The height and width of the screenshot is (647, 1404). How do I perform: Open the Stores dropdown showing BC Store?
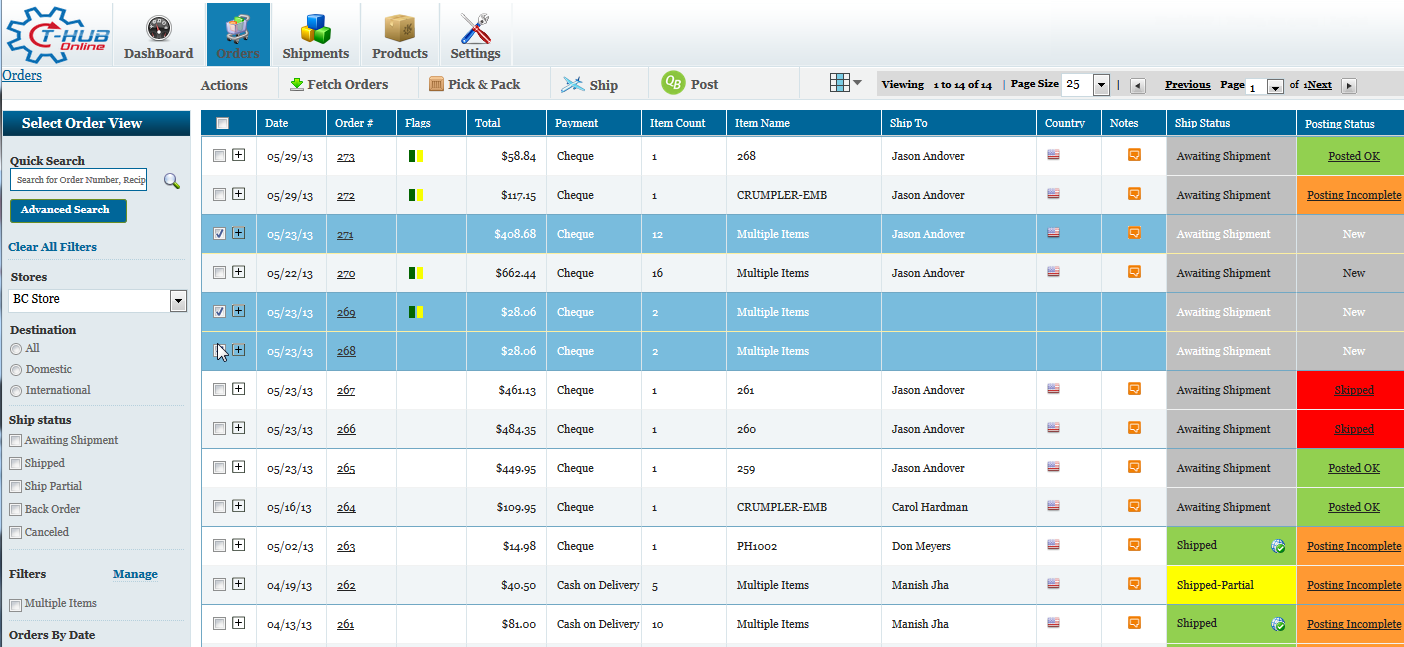(179, 300)
